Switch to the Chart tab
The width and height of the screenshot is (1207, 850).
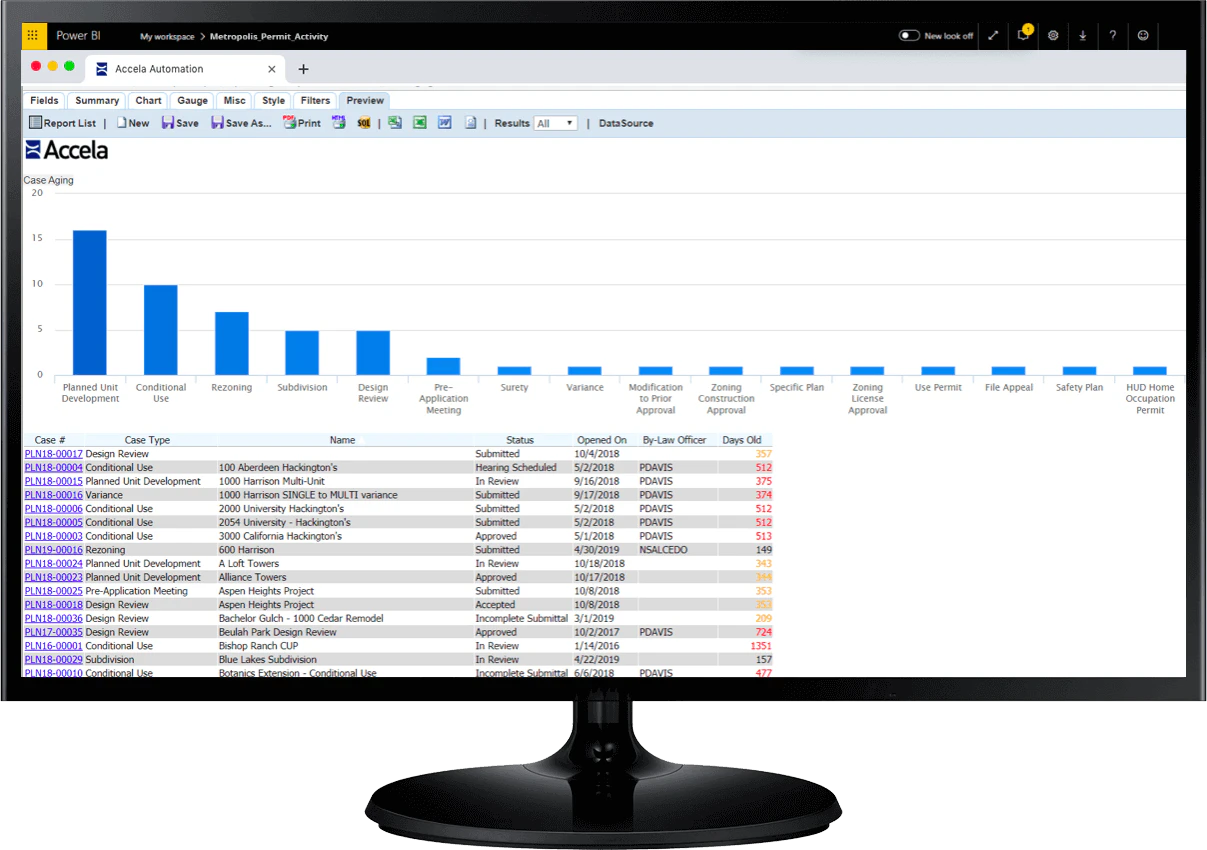point(147,100)
